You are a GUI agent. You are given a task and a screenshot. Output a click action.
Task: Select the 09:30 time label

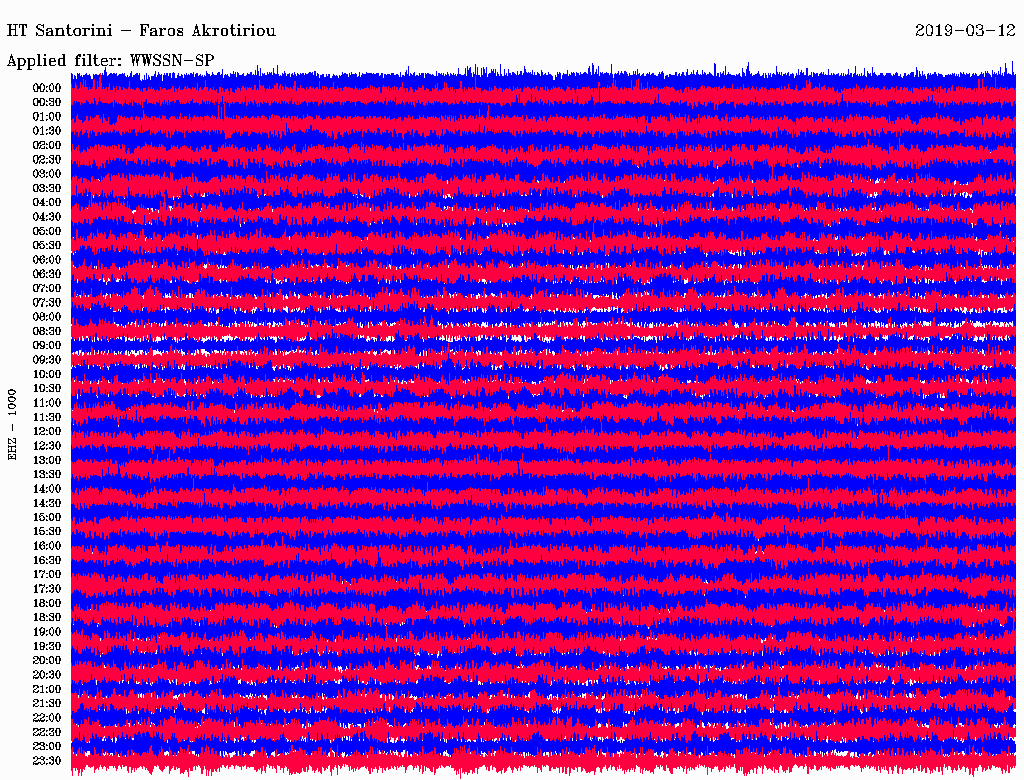(x=47, y=360)
